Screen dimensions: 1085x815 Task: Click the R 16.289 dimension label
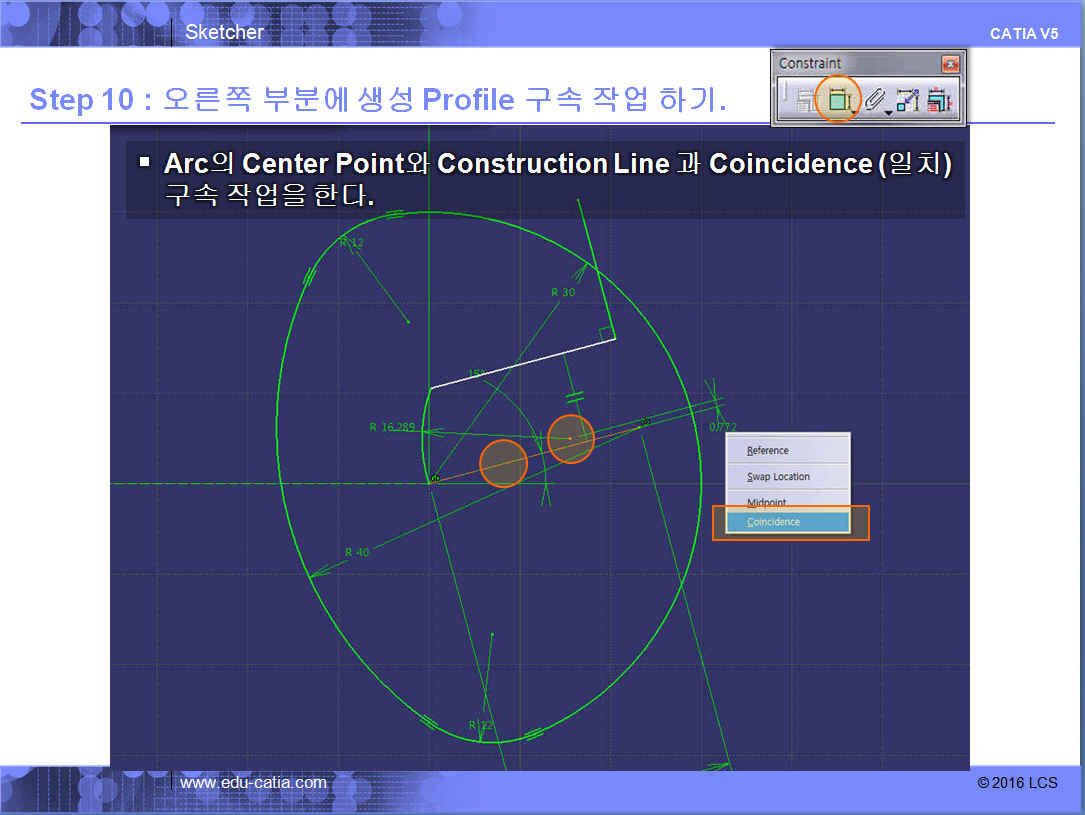tap(391, 427)
